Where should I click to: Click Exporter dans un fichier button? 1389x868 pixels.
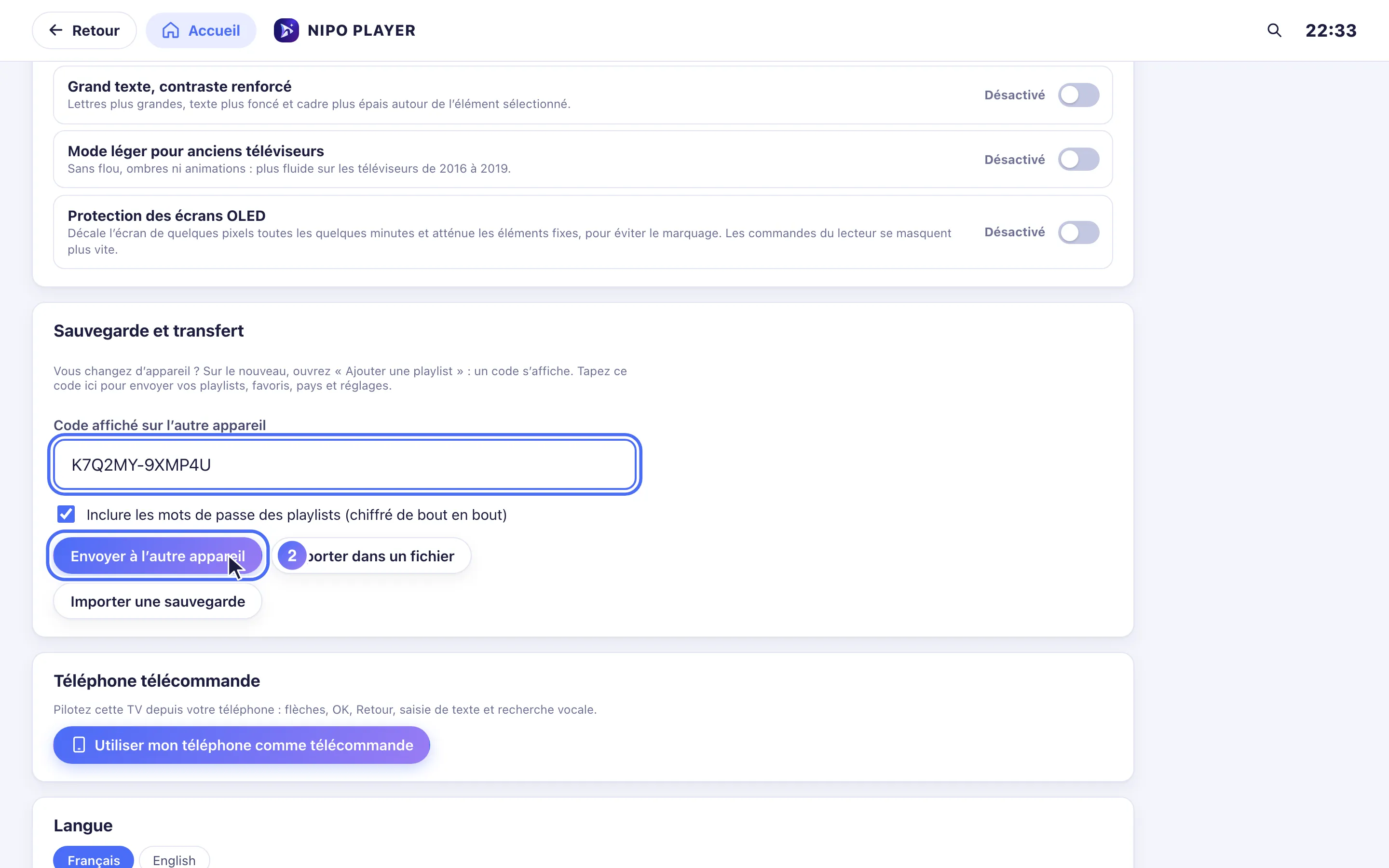371,556
